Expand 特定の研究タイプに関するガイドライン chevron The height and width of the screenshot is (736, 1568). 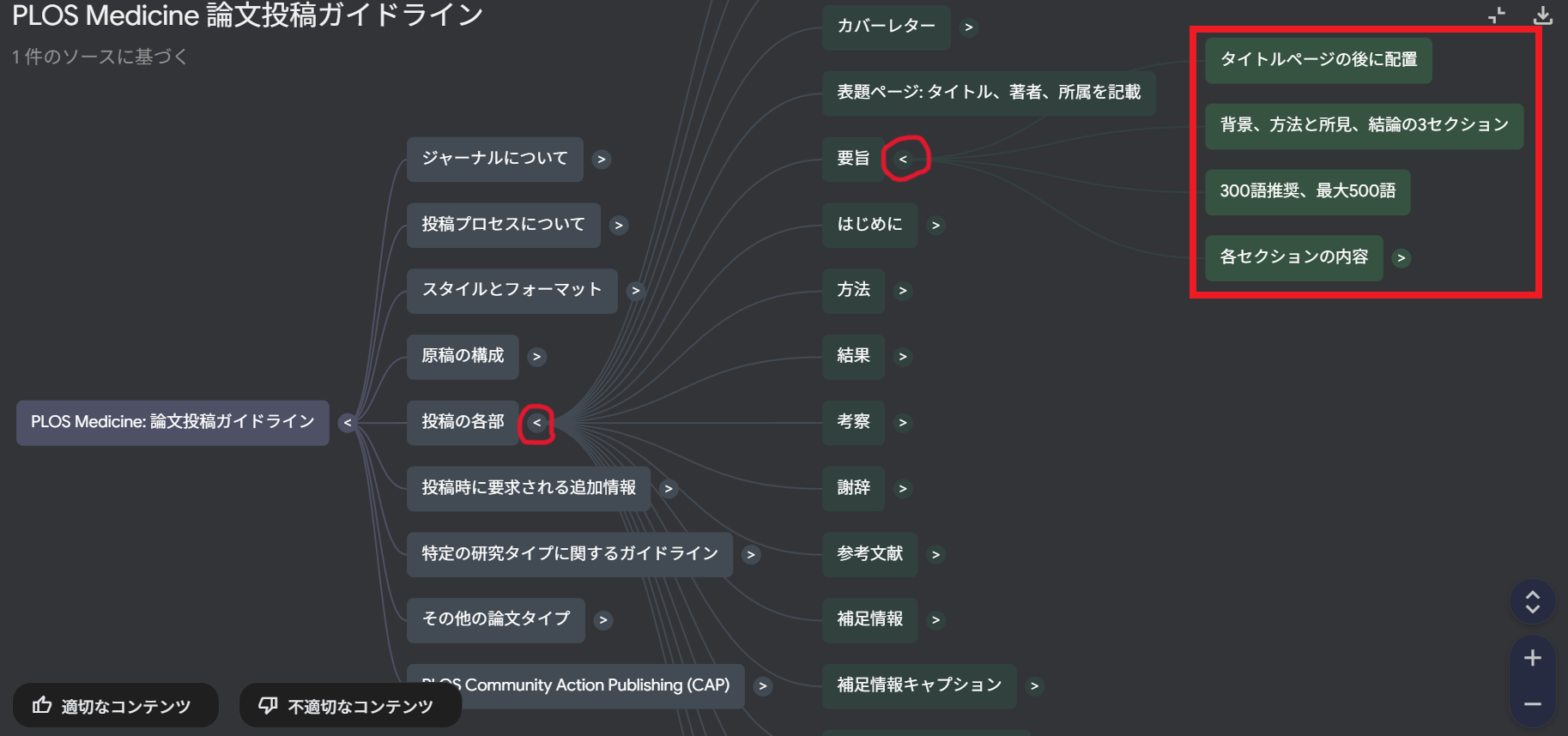tap(751, 555)
